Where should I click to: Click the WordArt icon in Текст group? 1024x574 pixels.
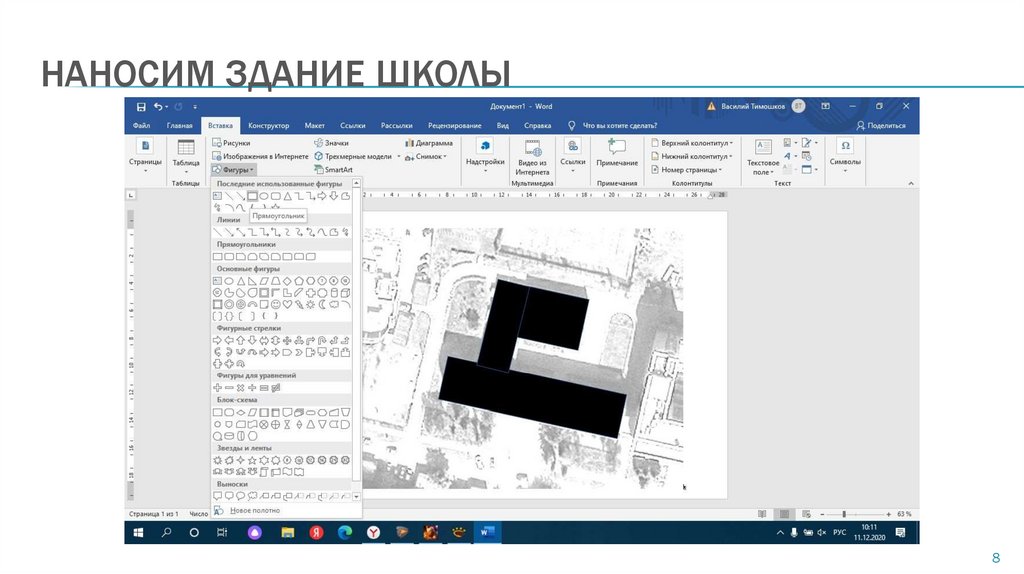click(788, 156)
